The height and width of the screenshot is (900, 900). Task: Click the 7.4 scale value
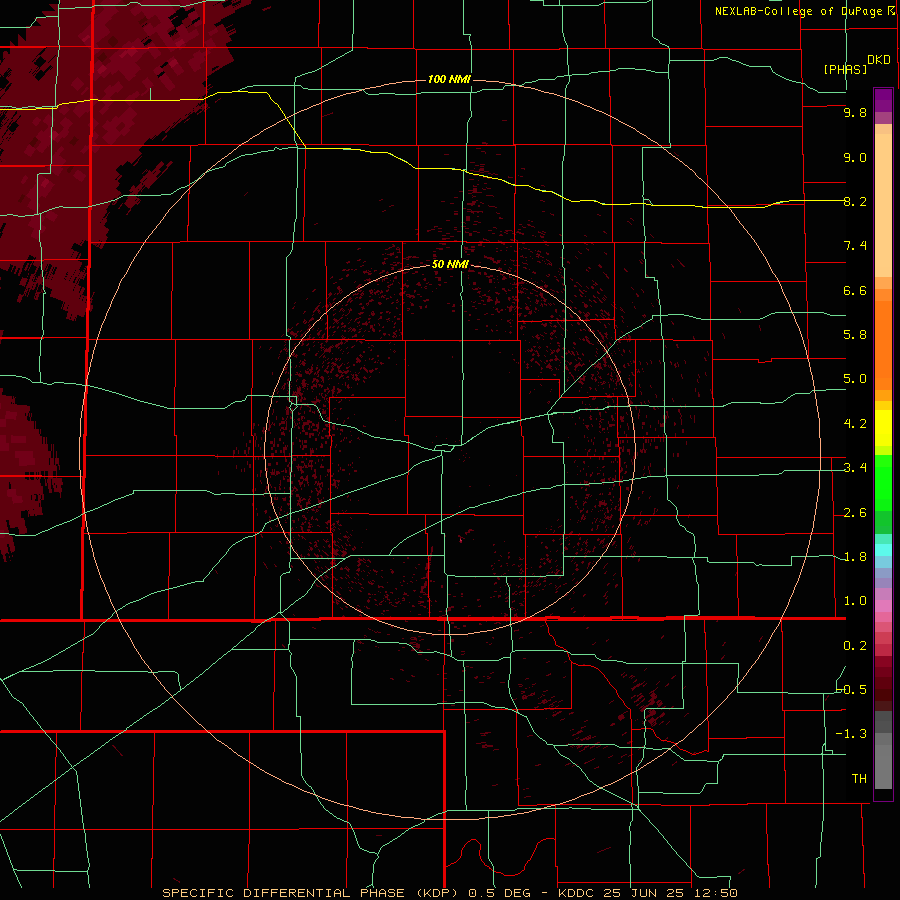(x=855, y=246)
